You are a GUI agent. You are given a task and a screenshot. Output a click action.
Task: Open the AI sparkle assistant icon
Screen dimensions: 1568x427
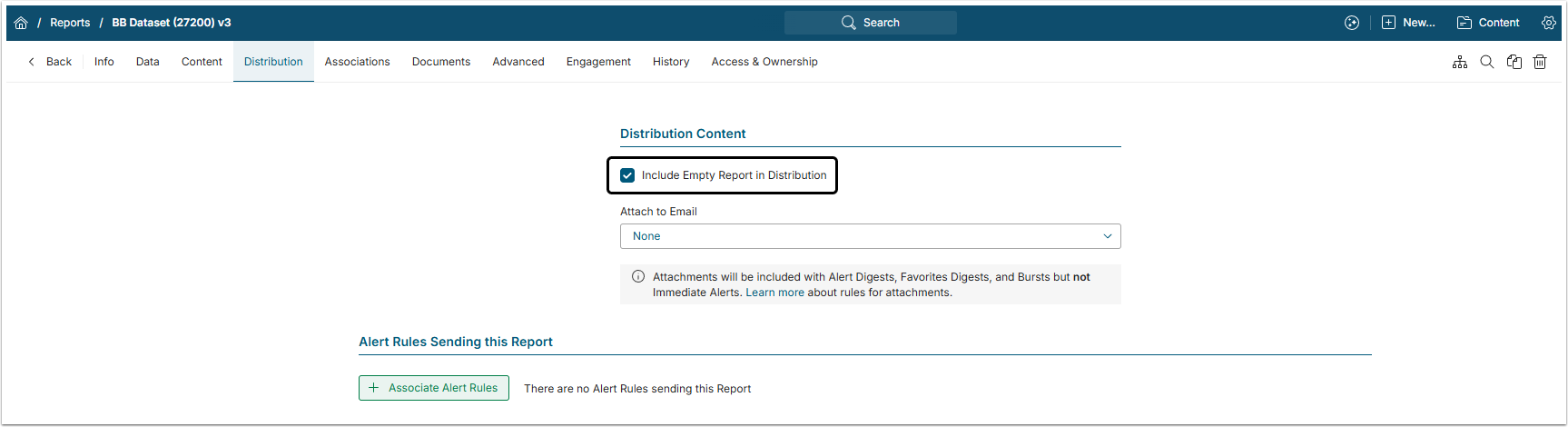[1352, 23]
